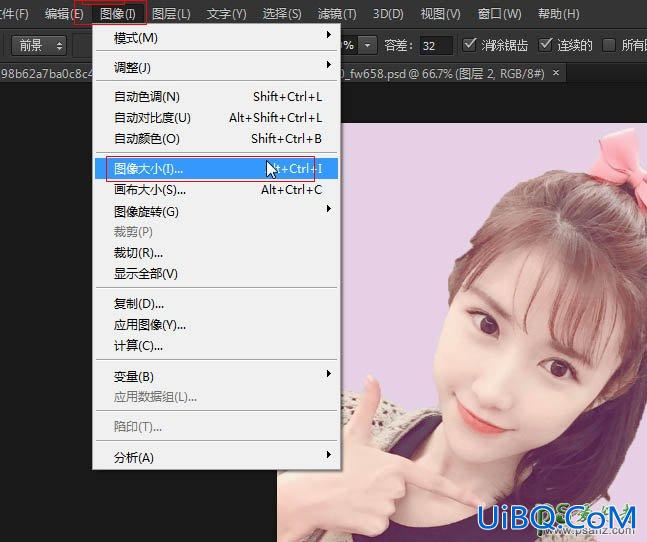Open the 编辑(E) menu
The width and height of the screenshot is (647, 542).
click(x=64, y=14)
